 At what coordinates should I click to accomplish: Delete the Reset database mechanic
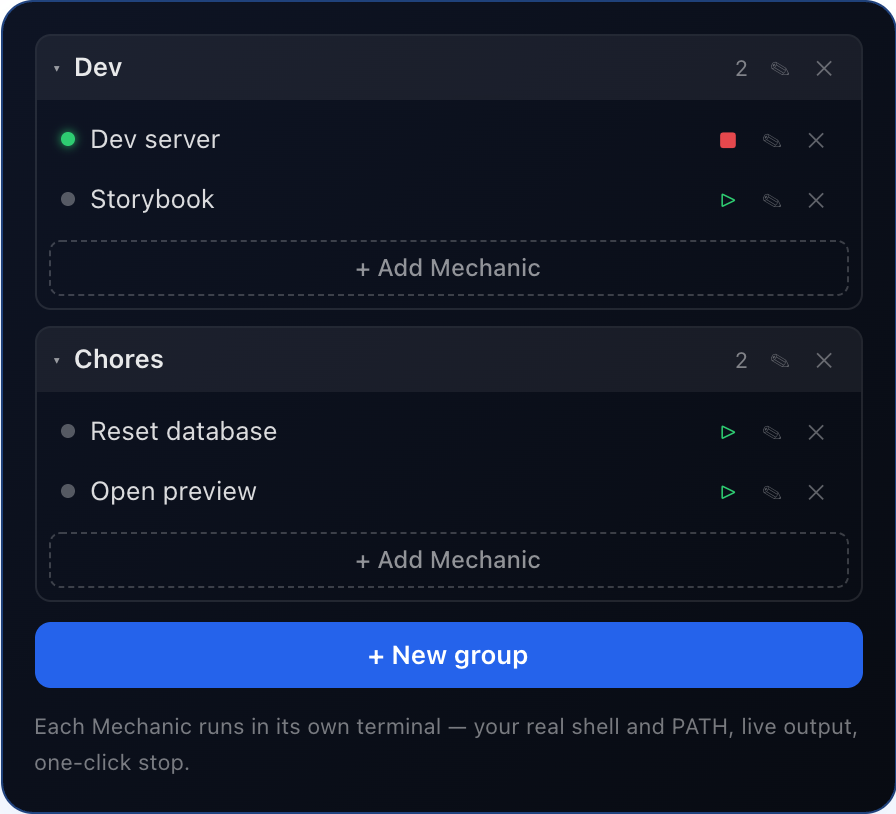point(816,432)
